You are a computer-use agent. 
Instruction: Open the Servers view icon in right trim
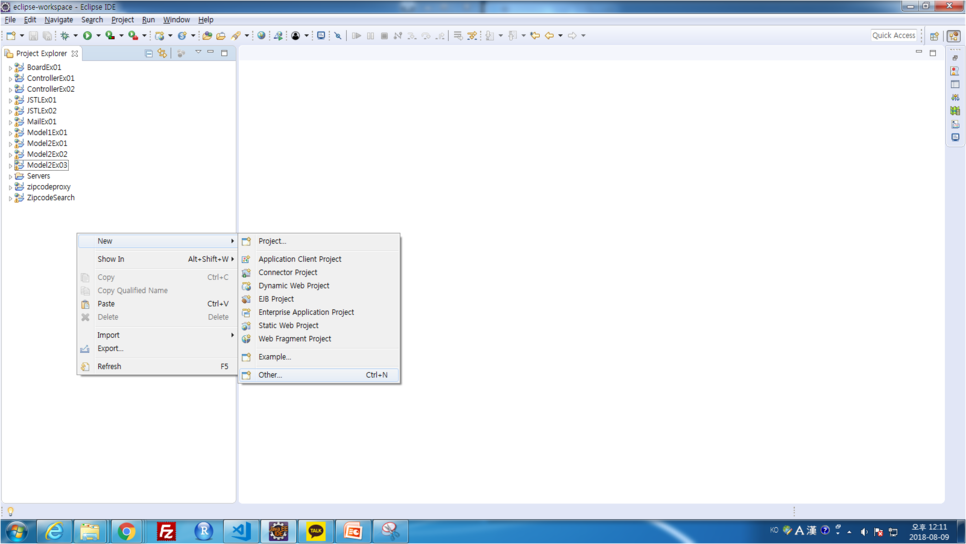955,97
